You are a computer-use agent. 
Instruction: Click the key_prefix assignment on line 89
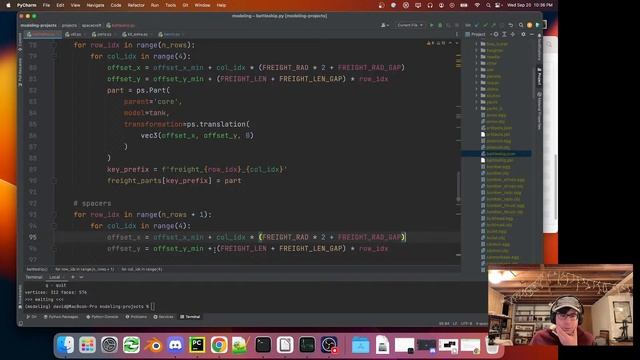pyautogui.click(x=197, y=169)
